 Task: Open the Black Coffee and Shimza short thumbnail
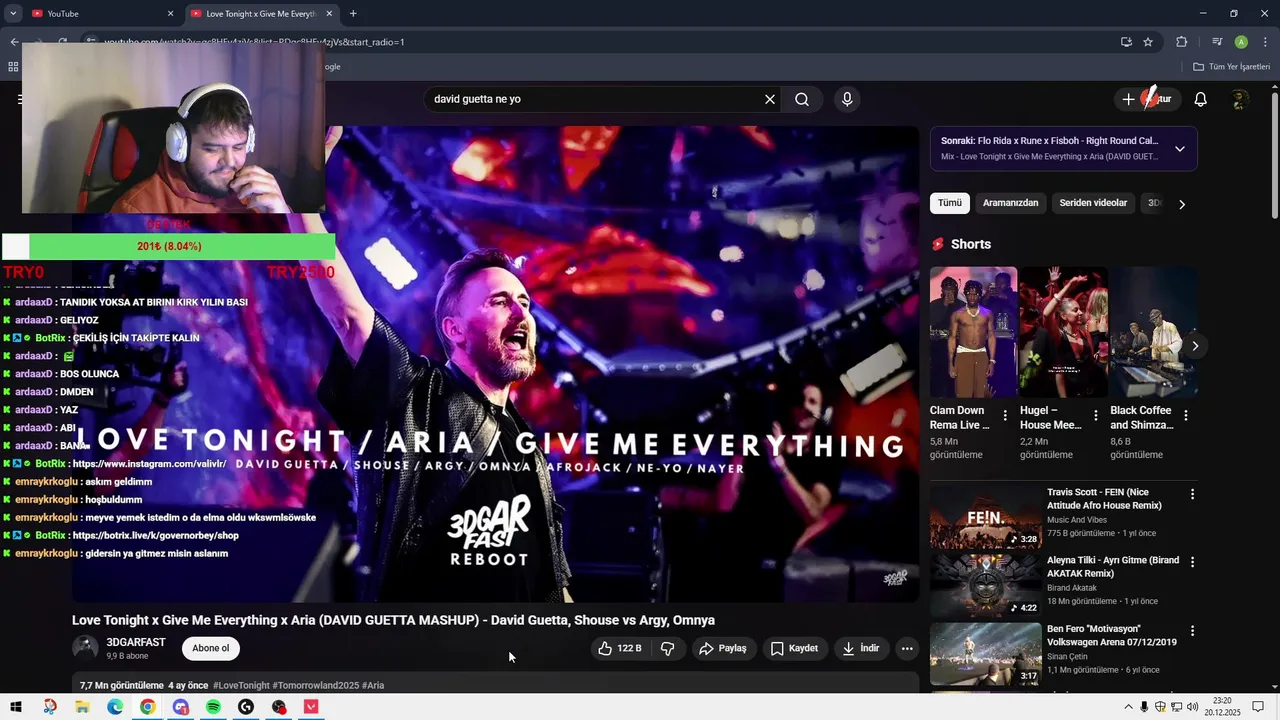pos(1153,332)
